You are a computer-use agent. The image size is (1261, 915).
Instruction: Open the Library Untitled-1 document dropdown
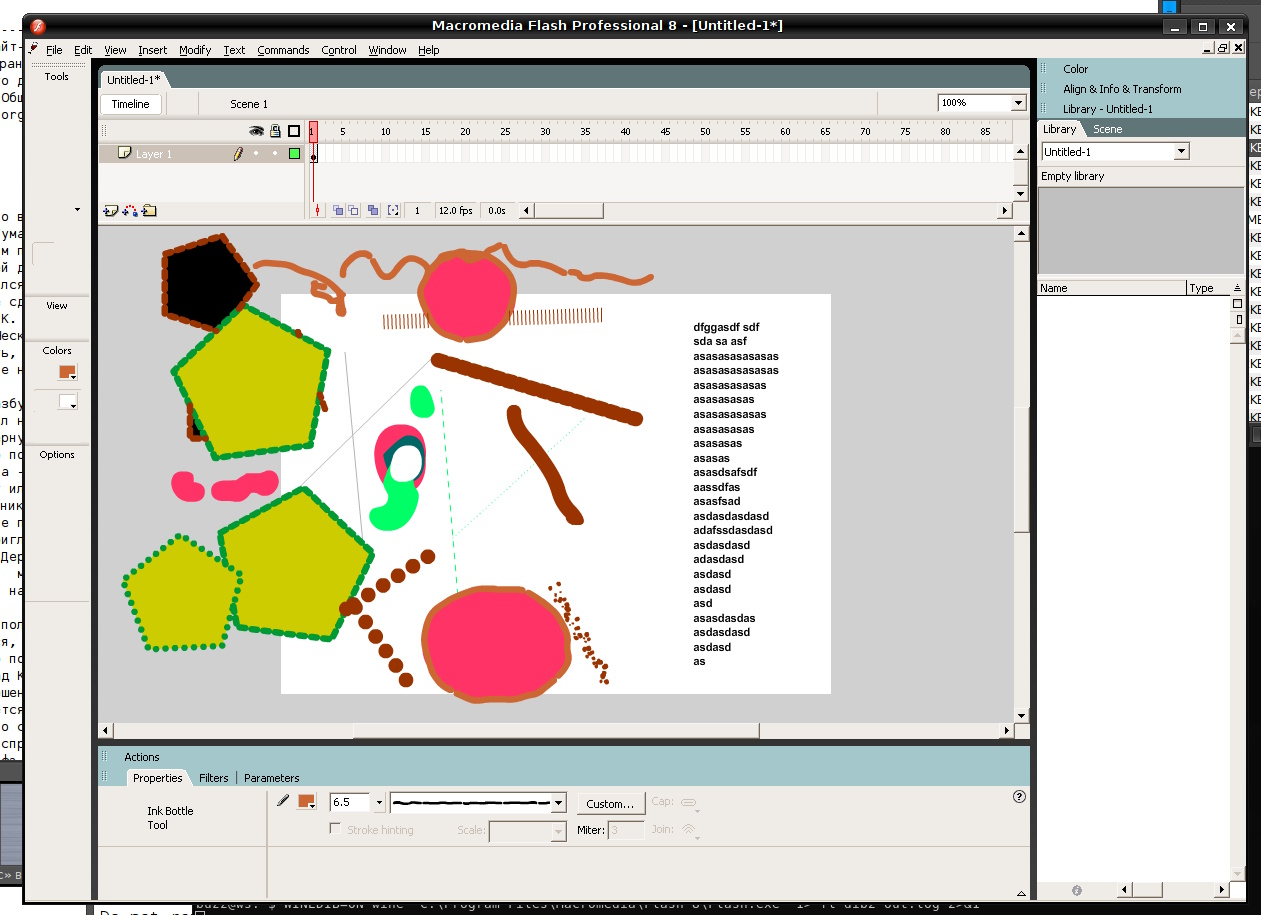click(1181, 152)
